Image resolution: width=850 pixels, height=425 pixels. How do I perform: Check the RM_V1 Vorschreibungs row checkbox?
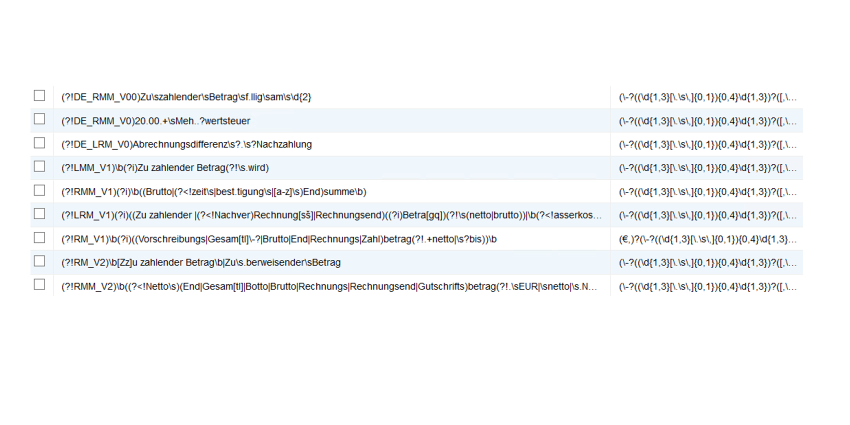point(39,237)
